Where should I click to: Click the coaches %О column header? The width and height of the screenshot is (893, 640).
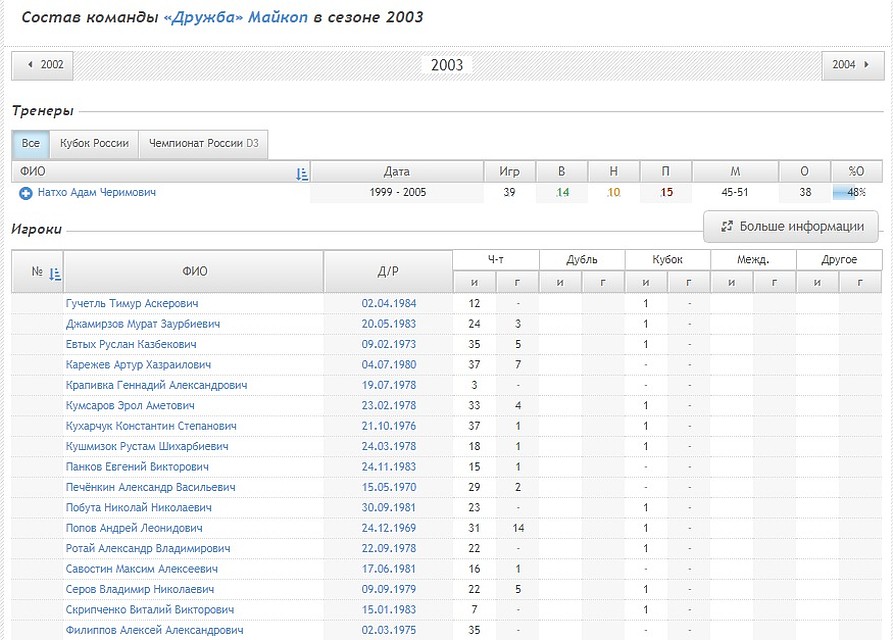[857, 172]
